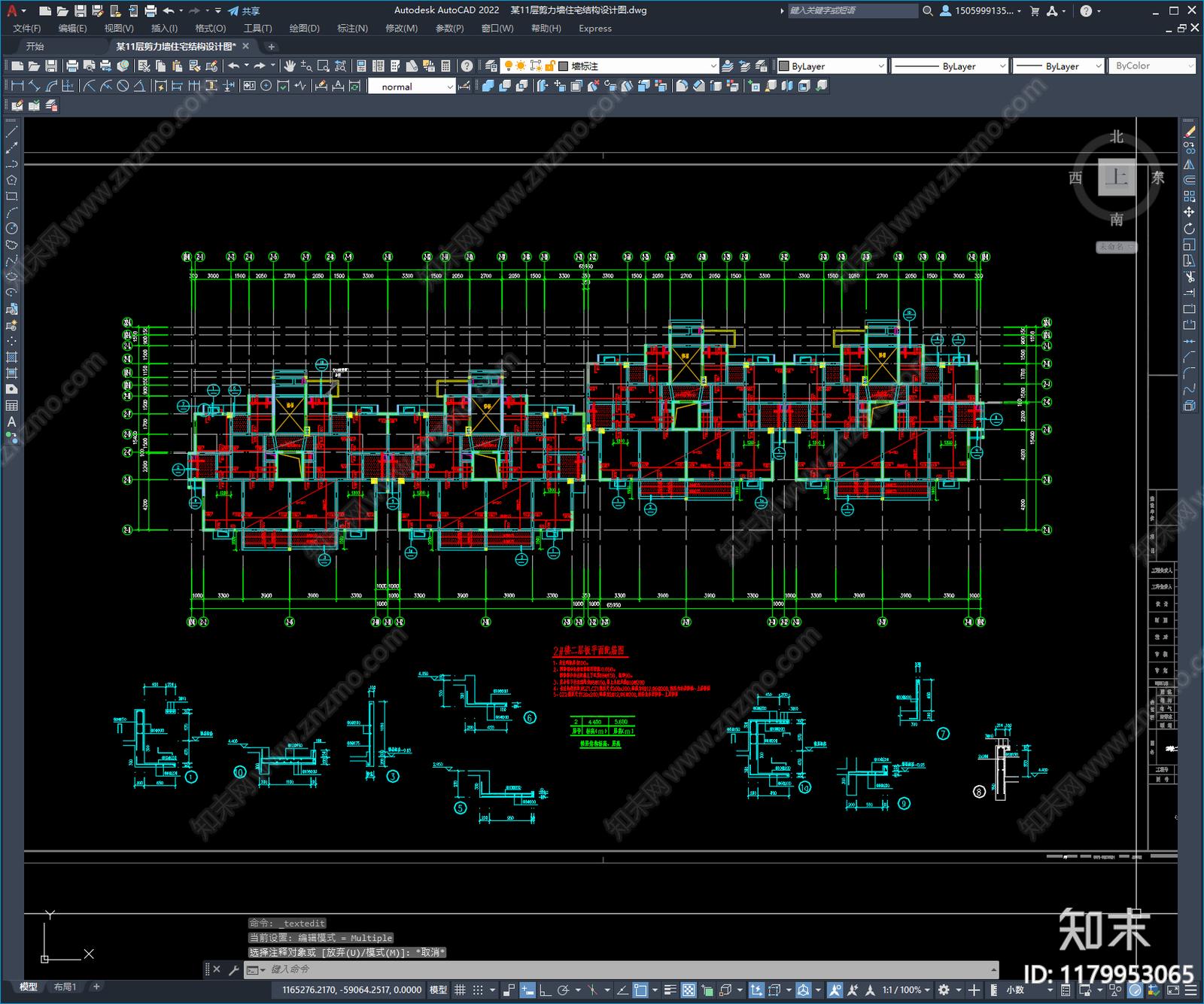Open the 文件(F) menu
The height and width of the screenshot is (1004, 1204).
[x=26, y=28]
